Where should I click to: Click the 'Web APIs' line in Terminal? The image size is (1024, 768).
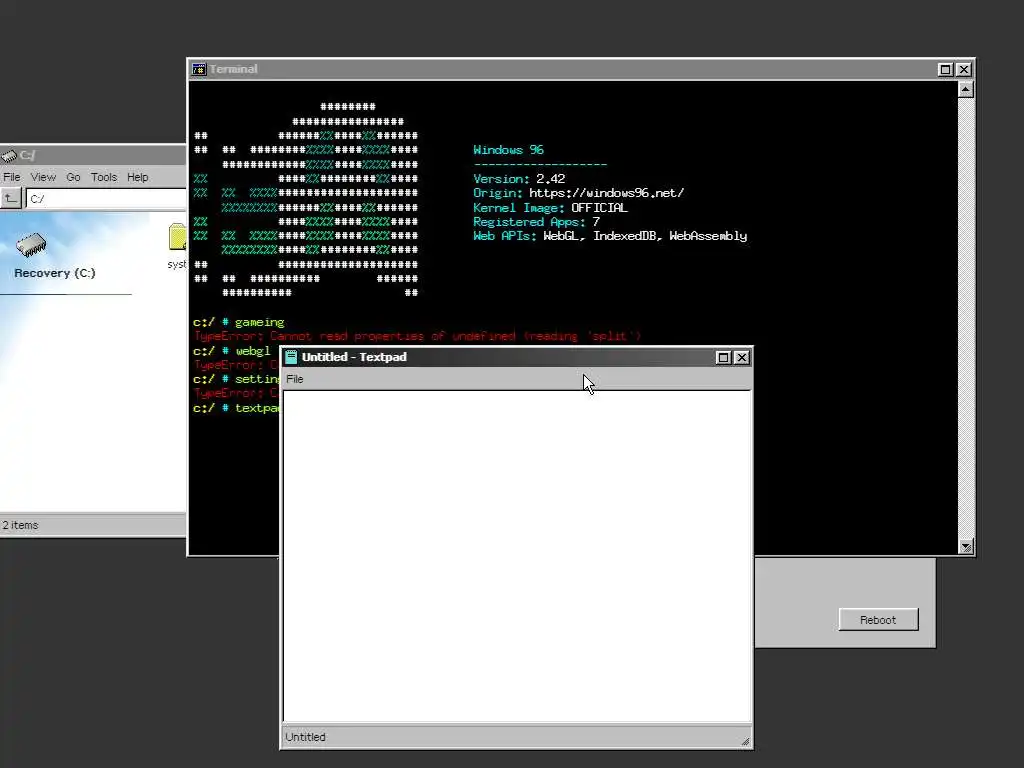coord(610,236)
